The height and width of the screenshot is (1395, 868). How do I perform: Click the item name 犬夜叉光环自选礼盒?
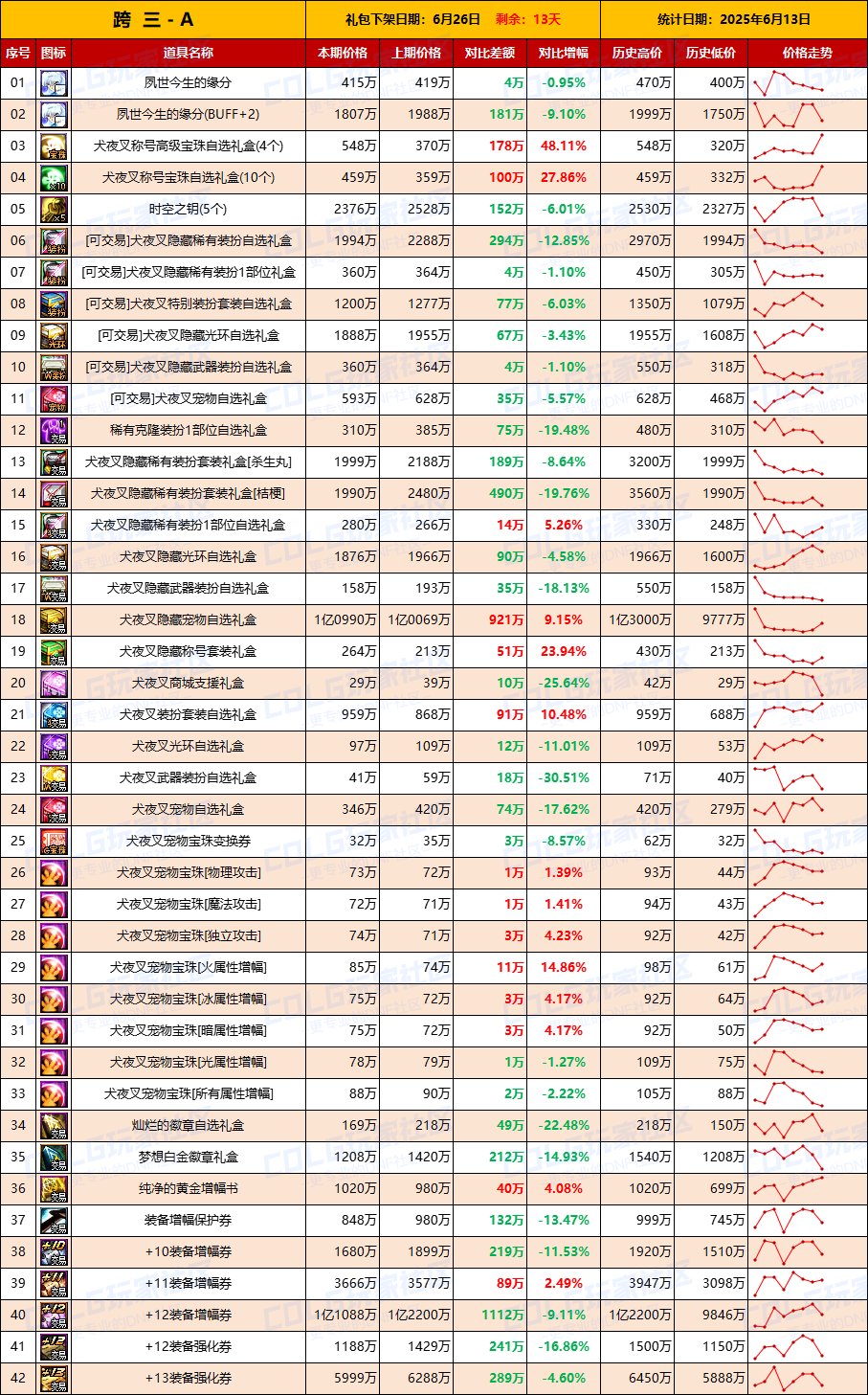pos(188,747)
